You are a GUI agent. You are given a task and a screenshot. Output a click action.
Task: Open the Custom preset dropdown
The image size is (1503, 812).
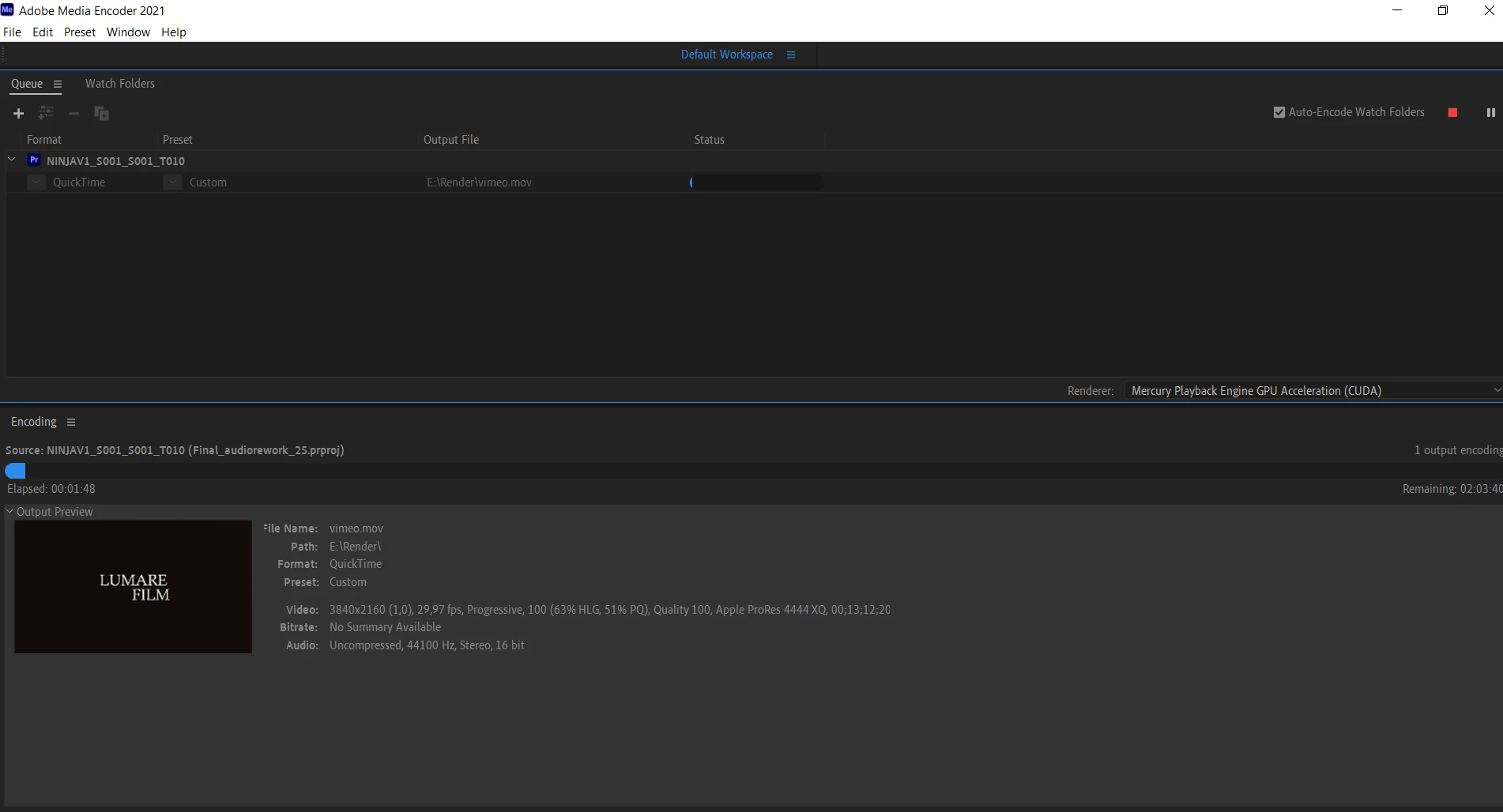point(172,182)
